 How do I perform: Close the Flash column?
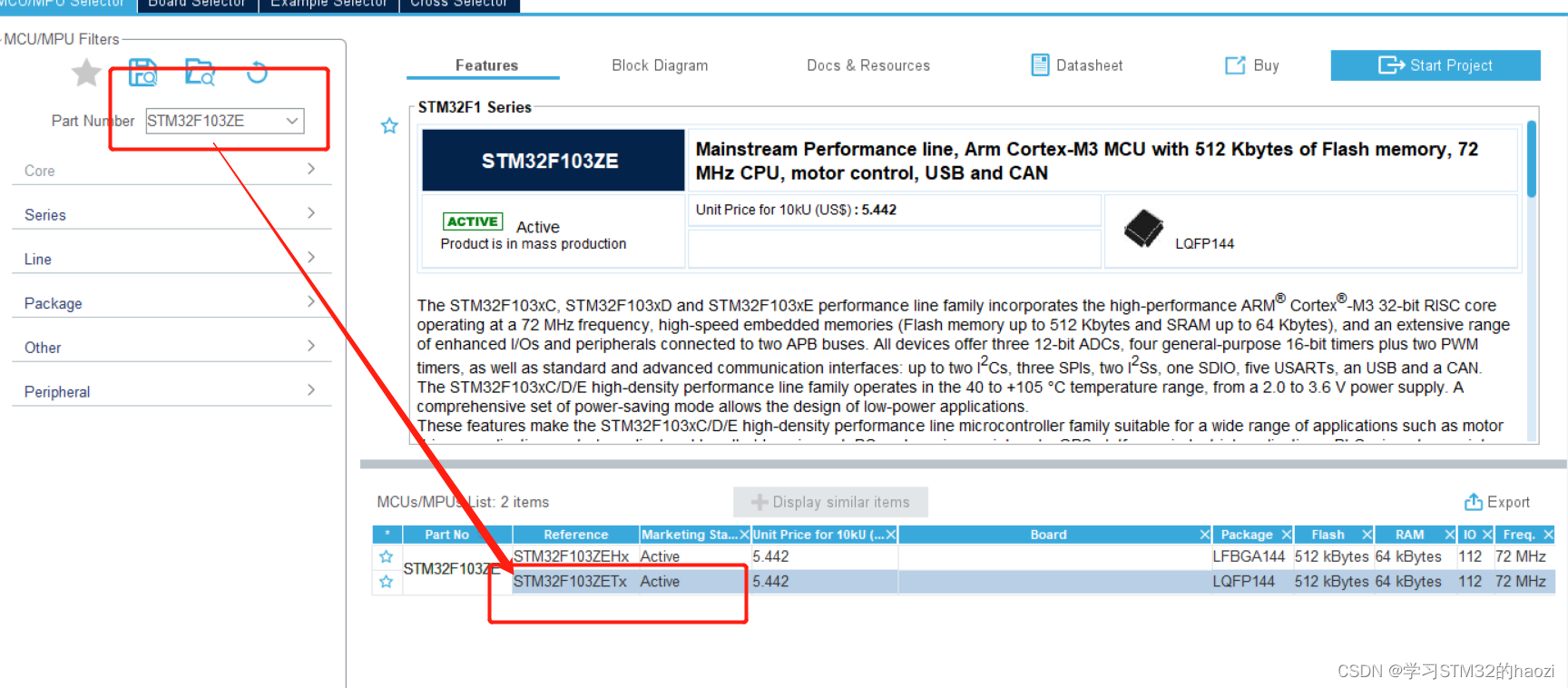pyautogui.click(x=1367, y=535)
